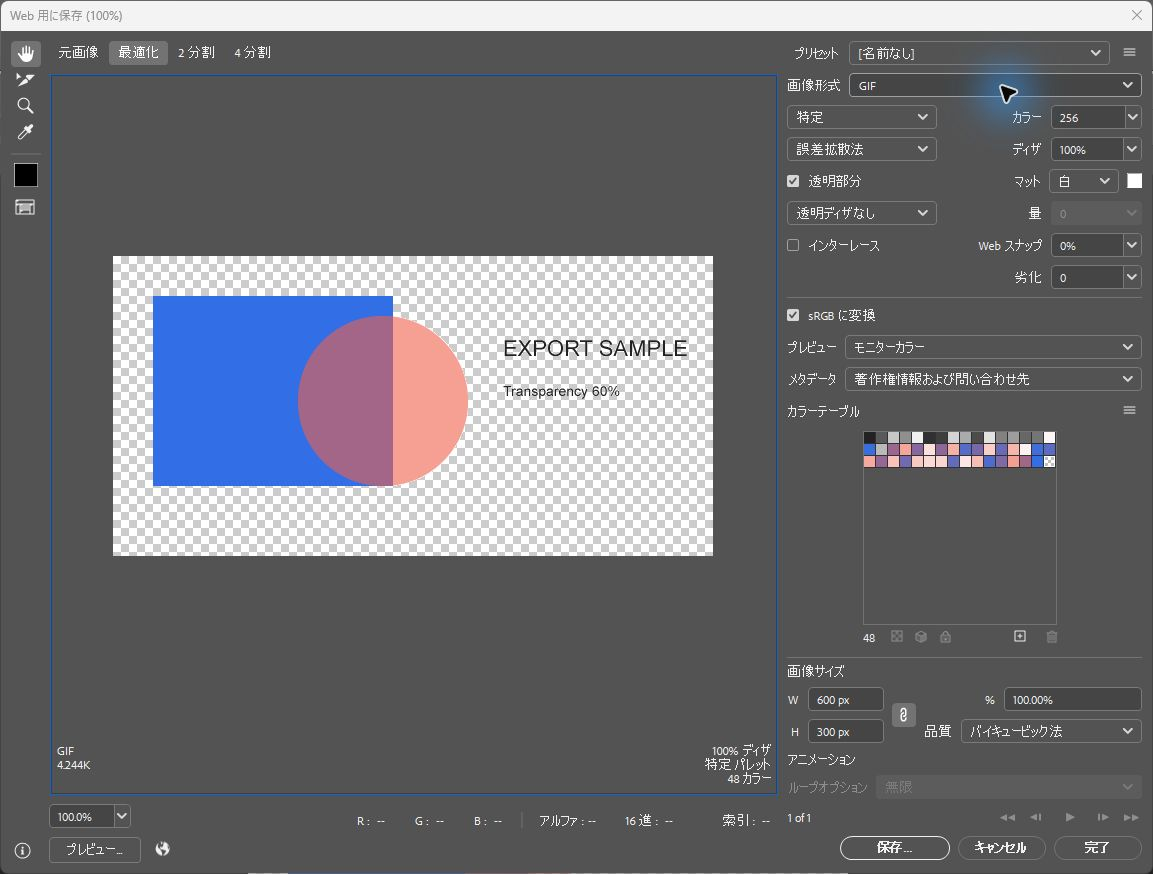Open the 画像形式 GIF dropdown

[995, 85]
